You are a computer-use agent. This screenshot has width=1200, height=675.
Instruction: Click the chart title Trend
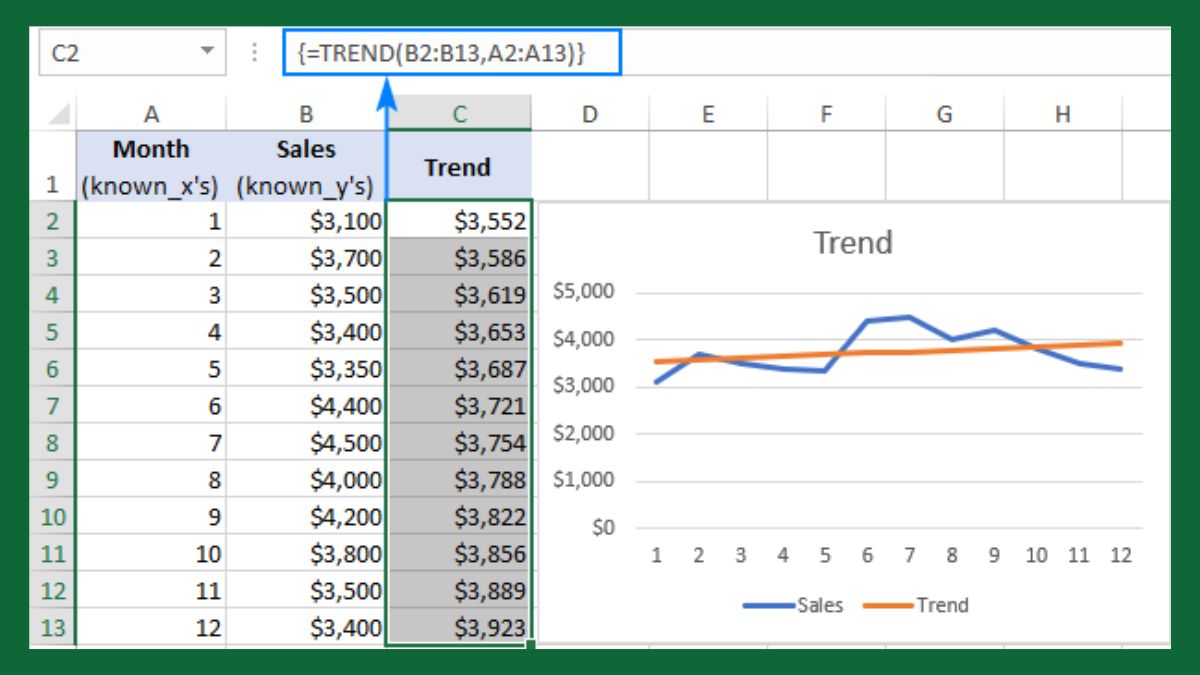[x=852, y=242]
